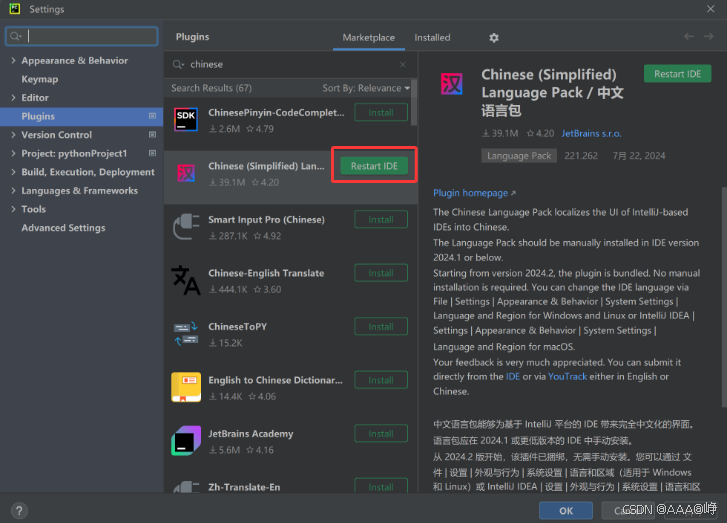Open the JetBrains s.r.o. vendor link
The height and width of the screenshot is (523, 727).
coord(591,134)
